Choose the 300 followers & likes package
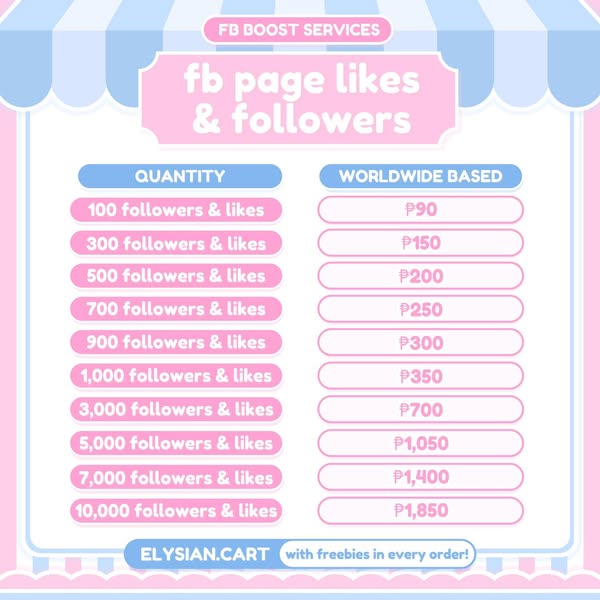600x600 pixels. click(176, 243)
